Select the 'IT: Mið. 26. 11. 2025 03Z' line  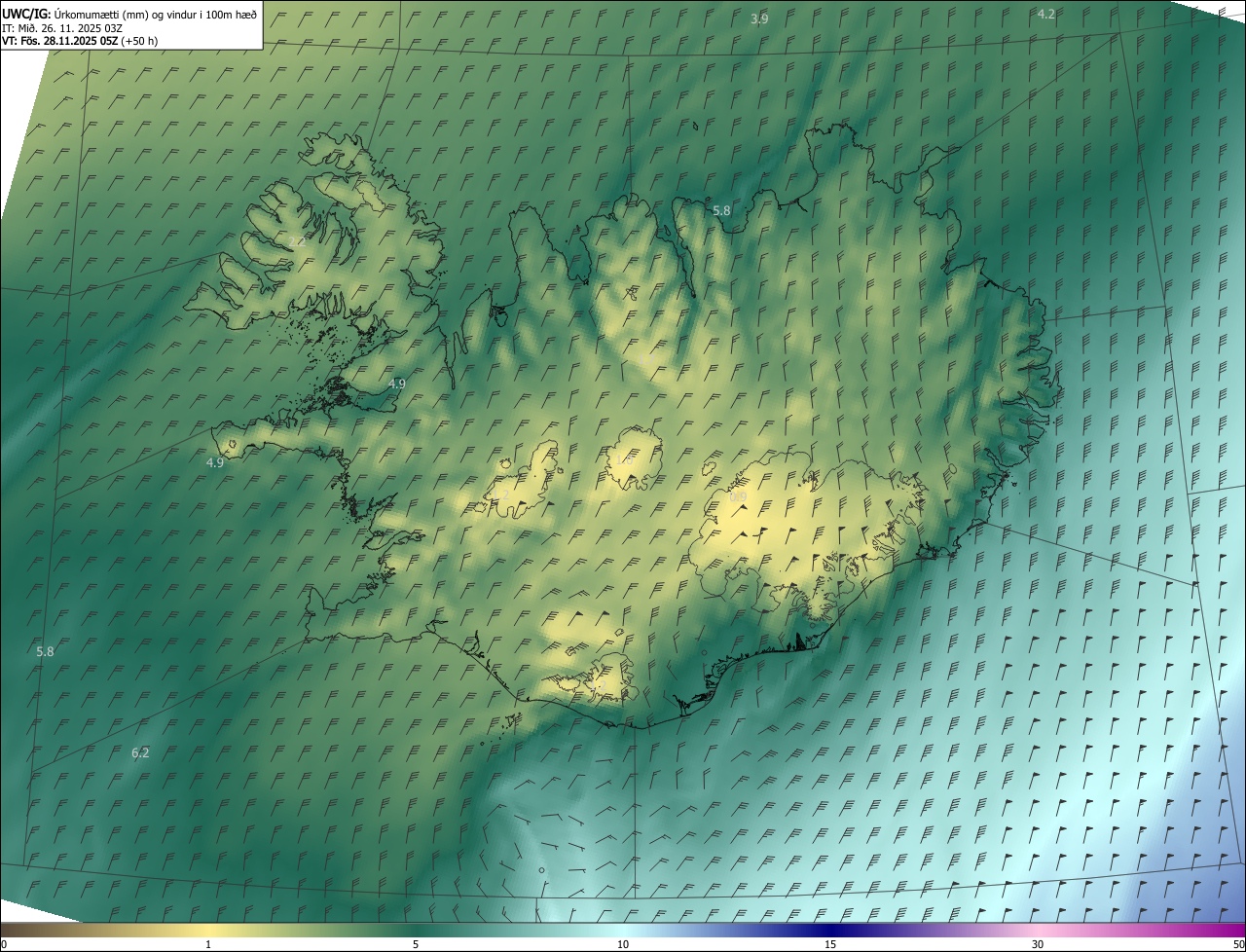point(62,27)
